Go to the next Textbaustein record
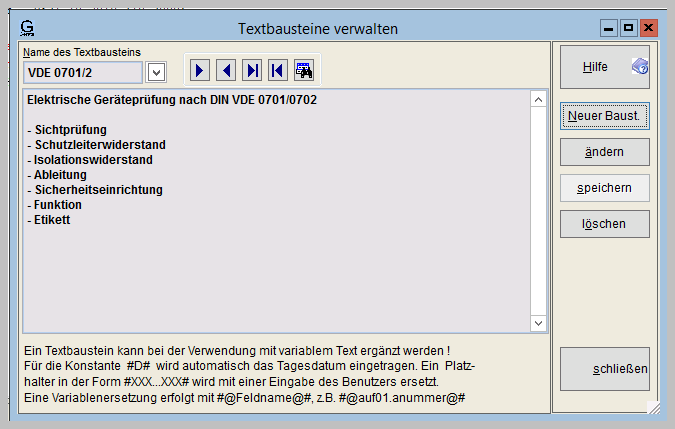This screenshot has height=429, width=675. pos(200,70)
